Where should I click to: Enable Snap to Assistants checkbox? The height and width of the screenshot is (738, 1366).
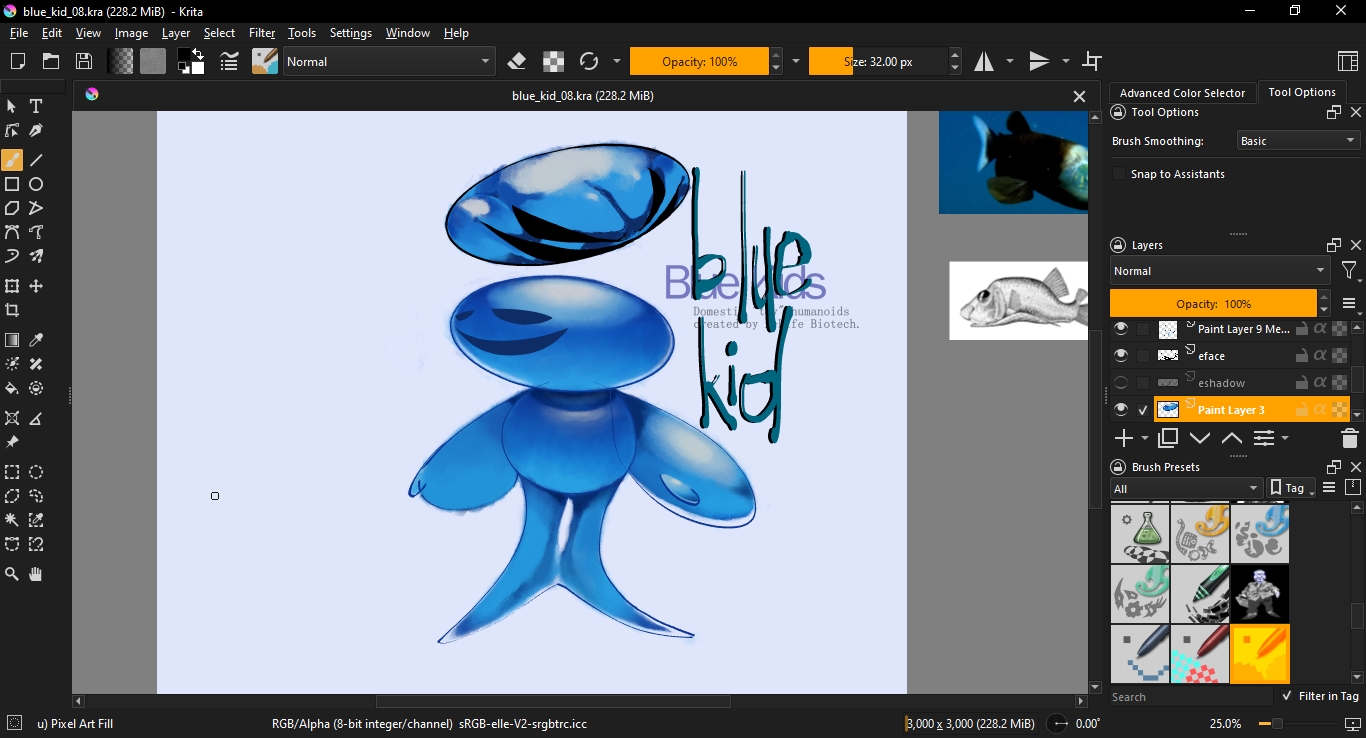1119,174
